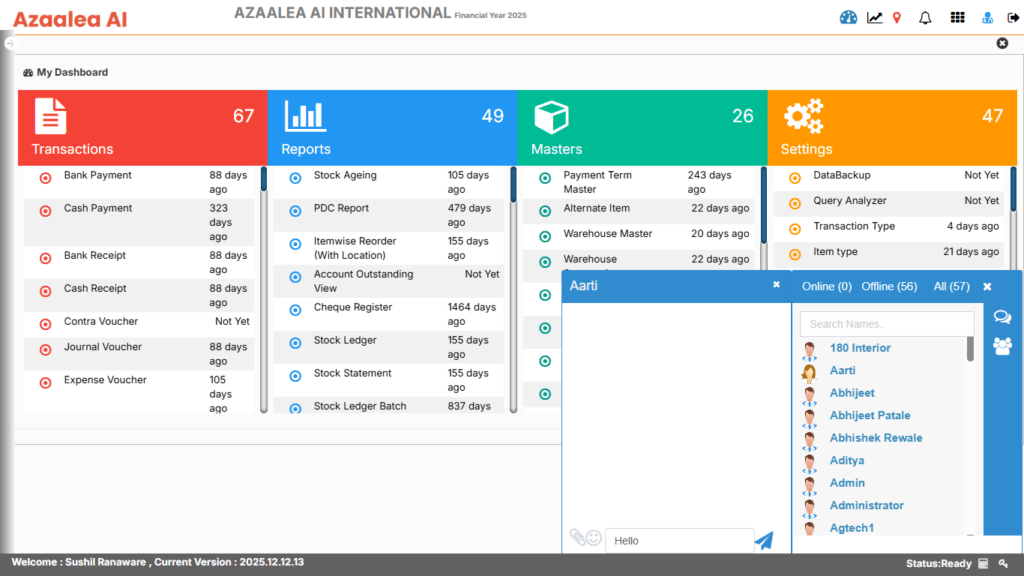
Task: Open the dashboard speedometer icon
Action: coord(849,18)
